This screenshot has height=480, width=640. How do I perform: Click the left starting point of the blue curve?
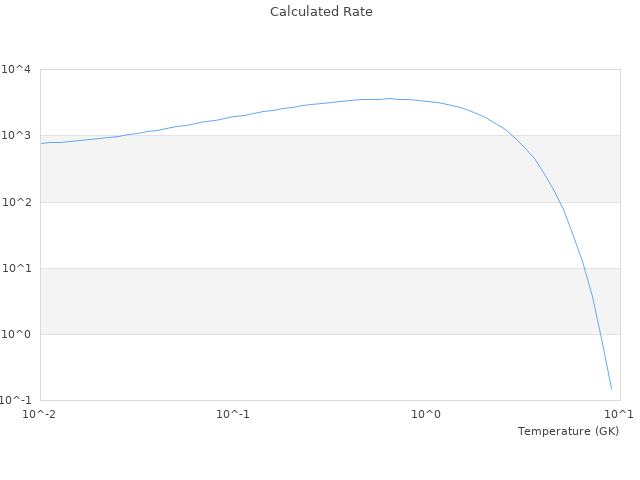pos(41,143)
